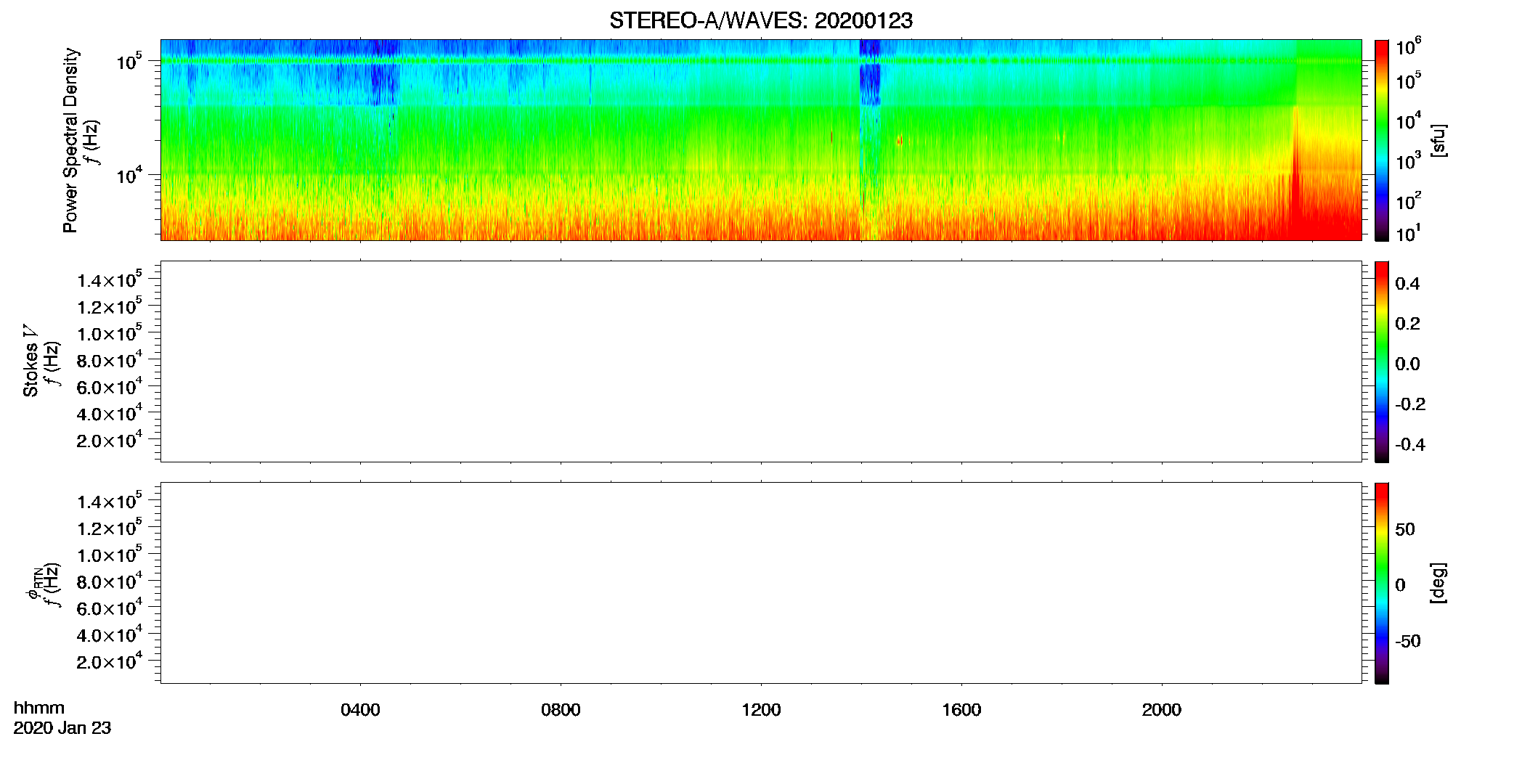This screenshot has width=1522, height=784.
Task: Click the Stokes V colorbar
Action: tap(1381, 362)
